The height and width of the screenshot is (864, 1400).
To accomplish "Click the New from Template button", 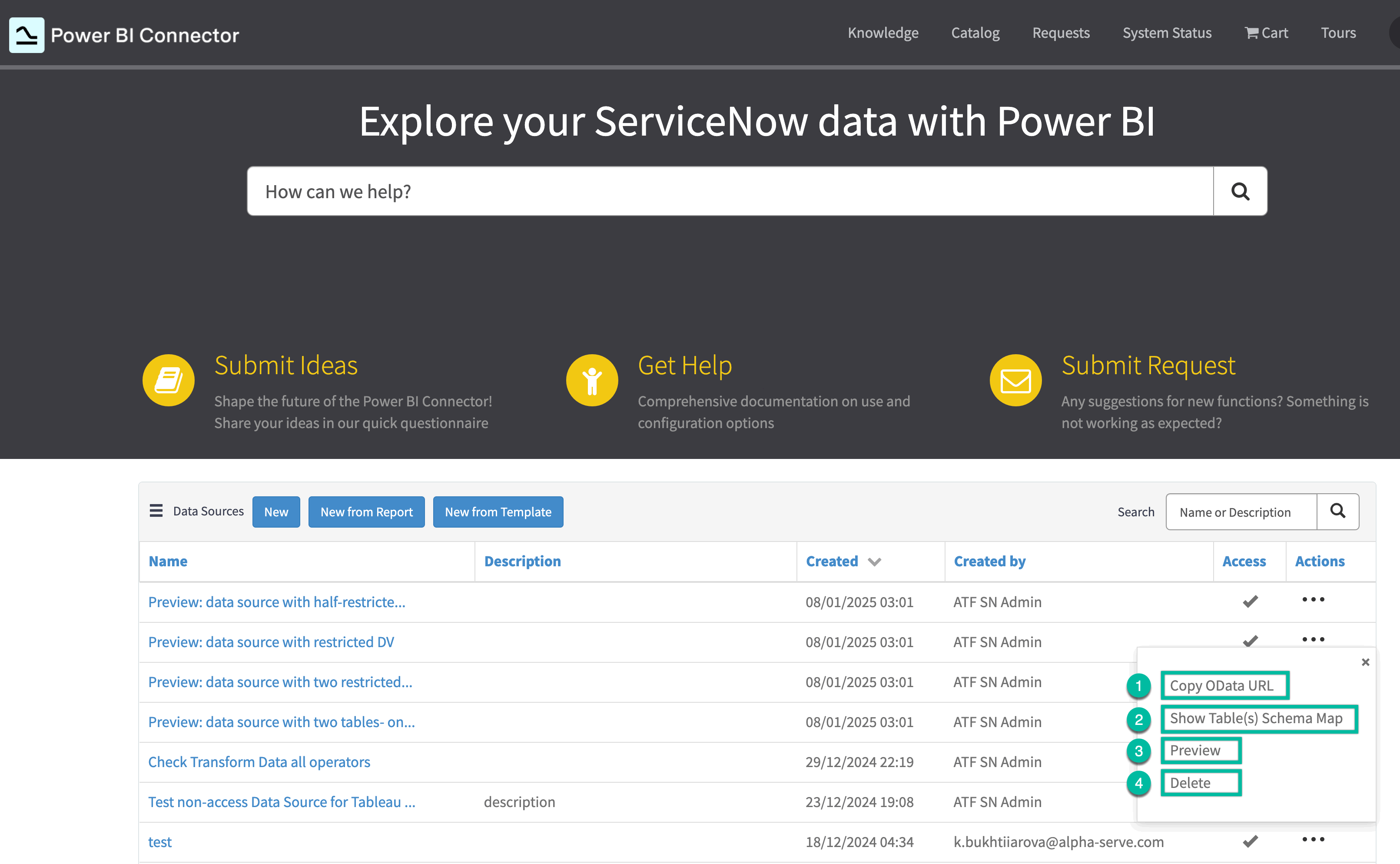I will click(x=498, y=512).
